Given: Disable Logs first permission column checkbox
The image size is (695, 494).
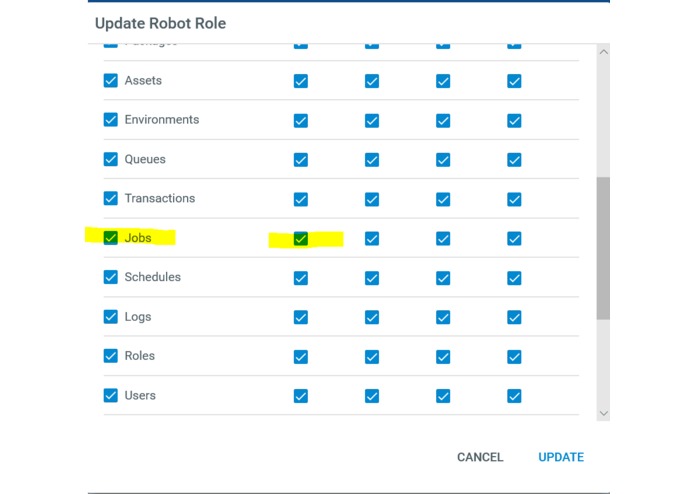Looking at the screenshot, I should click(x=301, y=317).
